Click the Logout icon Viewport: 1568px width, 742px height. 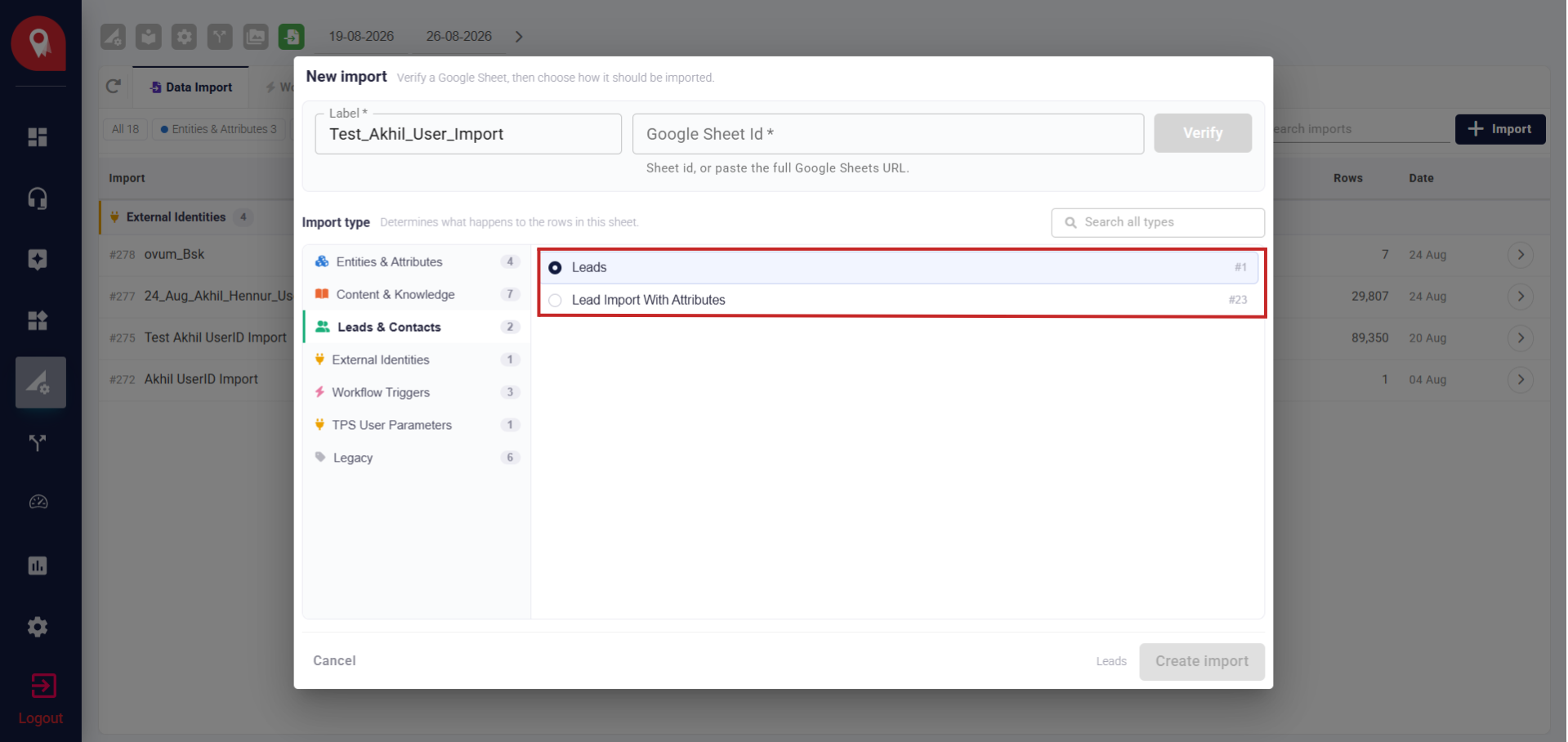[42, 686]
